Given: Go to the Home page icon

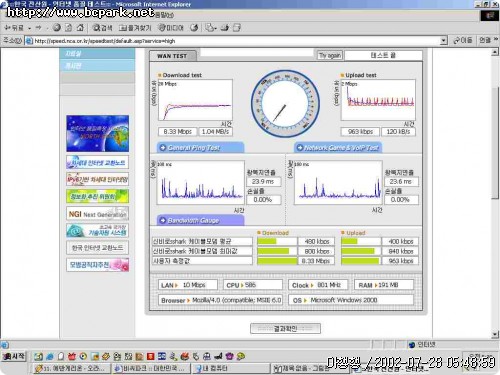Looking at the screenshot, I should coord(80,28).
